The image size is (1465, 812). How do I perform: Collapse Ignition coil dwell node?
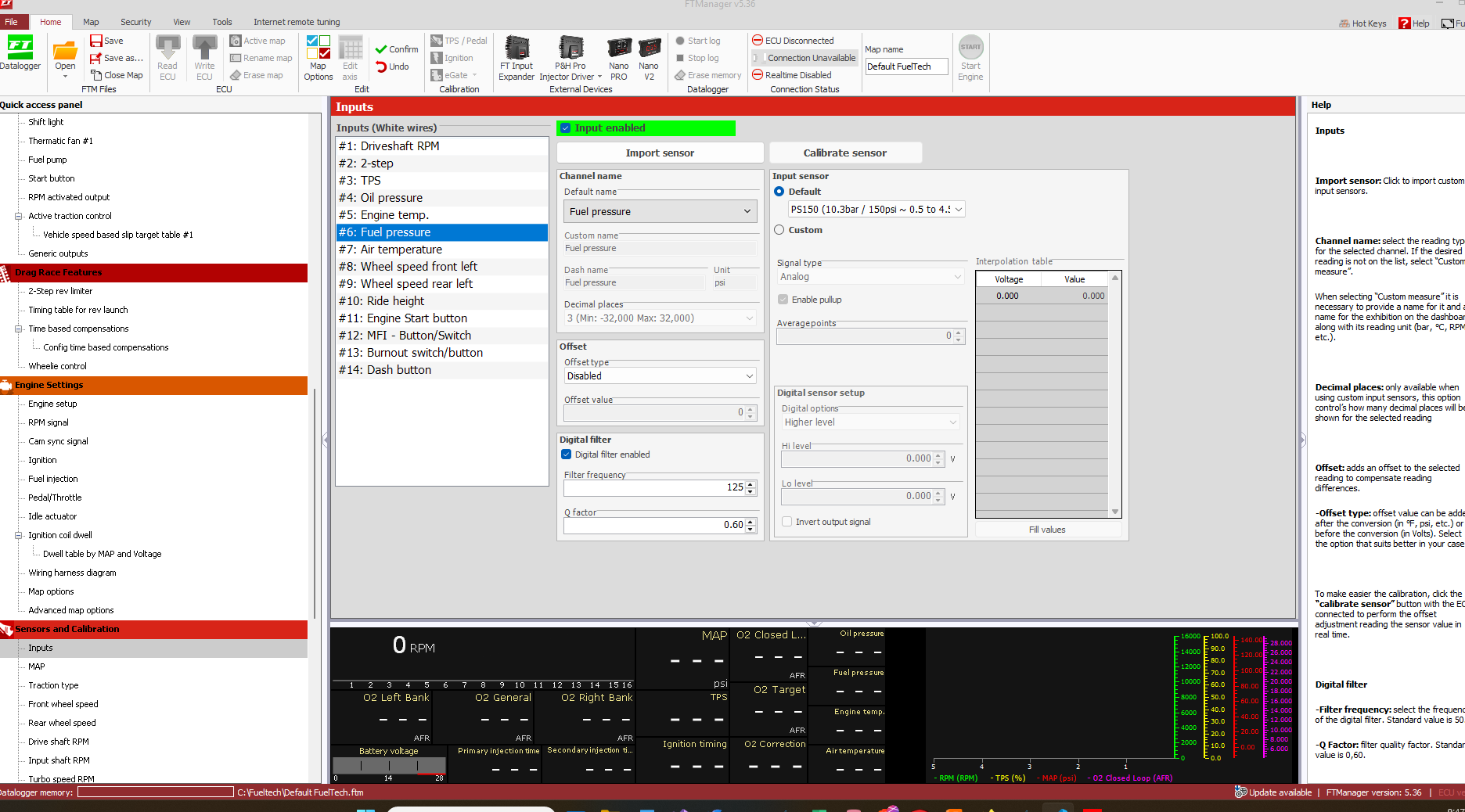point(18,535)
